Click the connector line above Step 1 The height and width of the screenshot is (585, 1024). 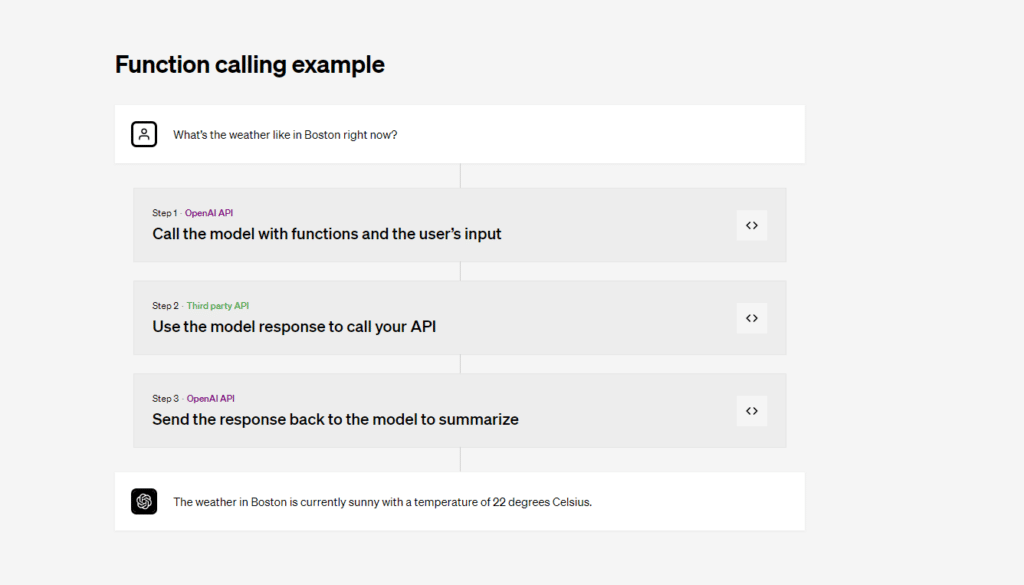tap(460, 176)
